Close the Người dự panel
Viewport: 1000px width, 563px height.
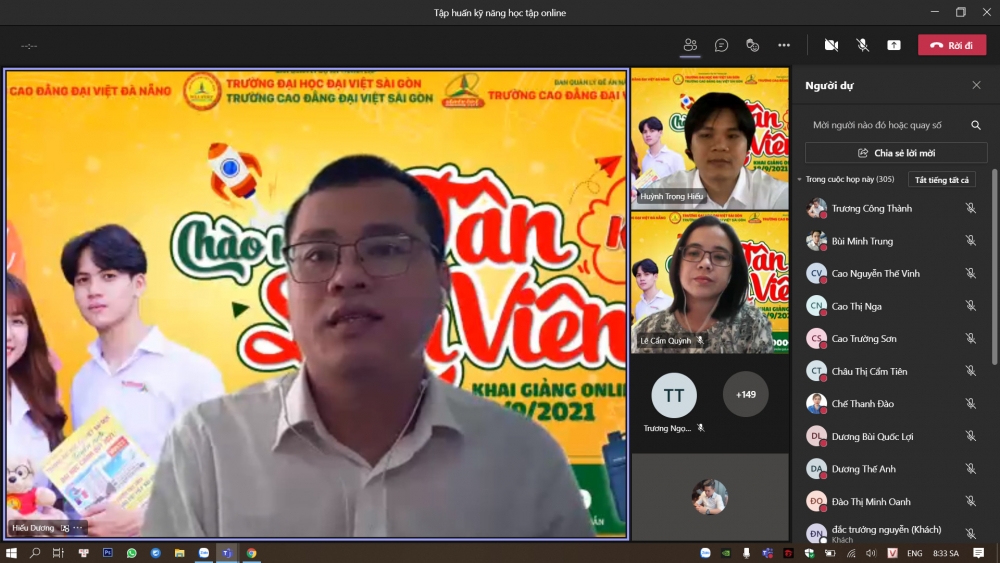pos(976,86)
